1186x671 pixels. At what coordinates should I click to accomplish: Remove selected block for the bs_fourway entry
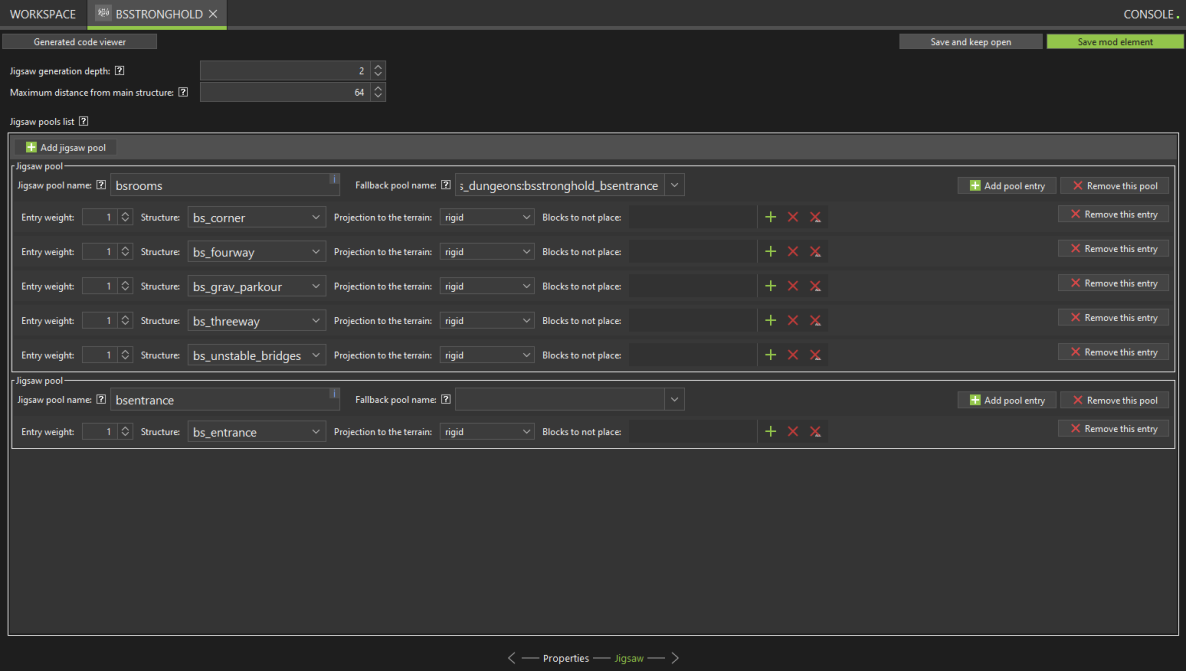pos(793,251)
